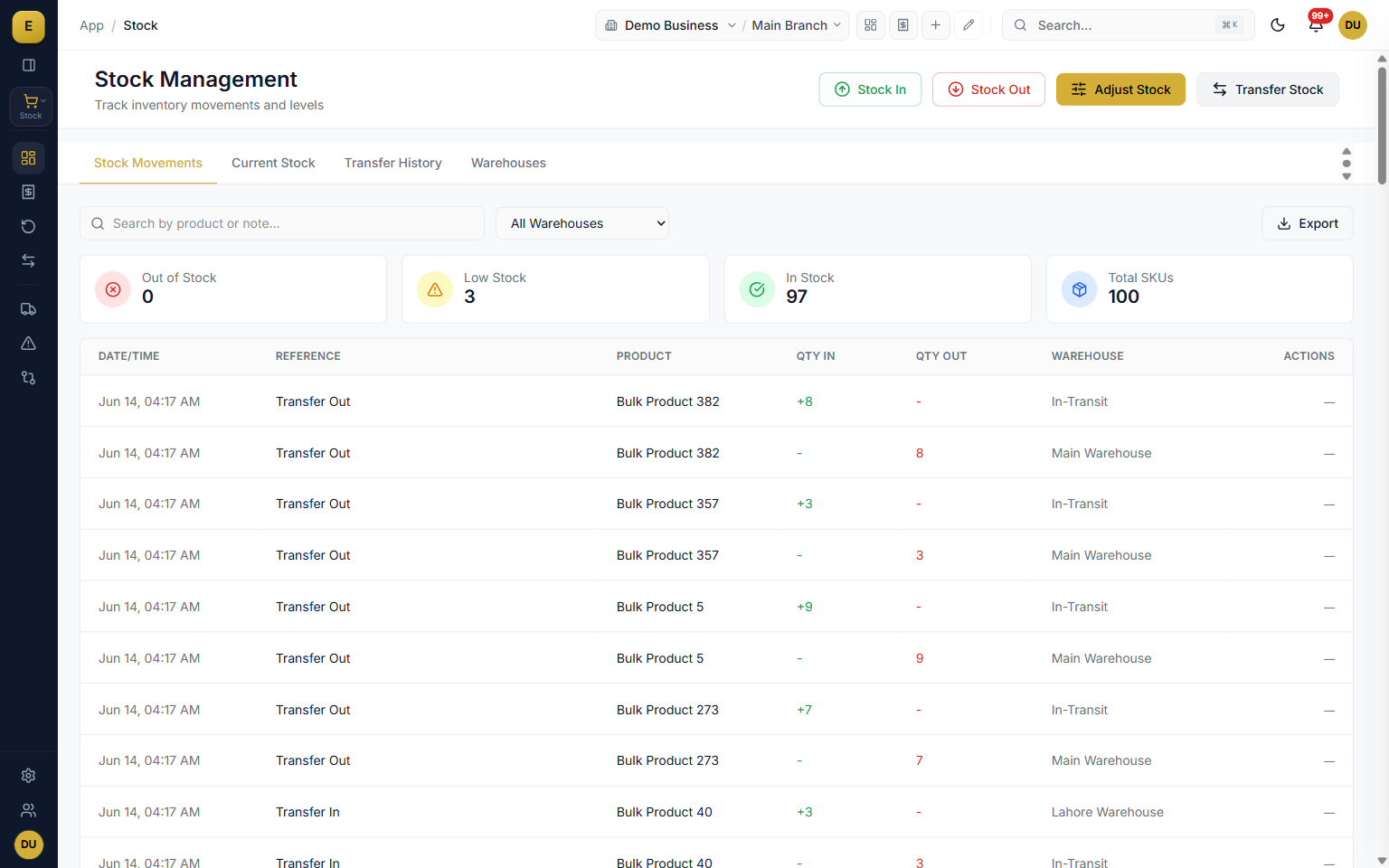The width and height of the screenshot is (1389, 868).
Task: Select the Stock Movements tab
Action: pyautogui.click(x=148, y=163)
